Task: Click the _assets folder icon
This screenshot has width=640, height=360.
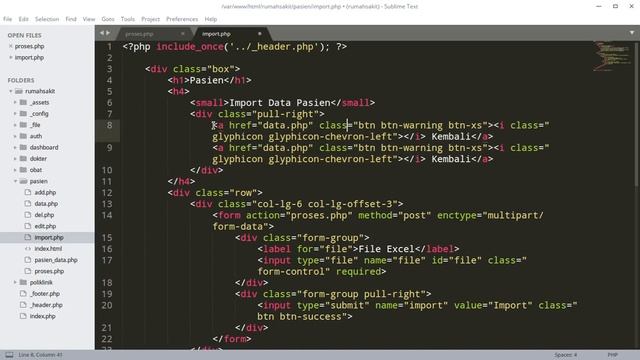Action: pyautogui.click(x=23, y=102)
